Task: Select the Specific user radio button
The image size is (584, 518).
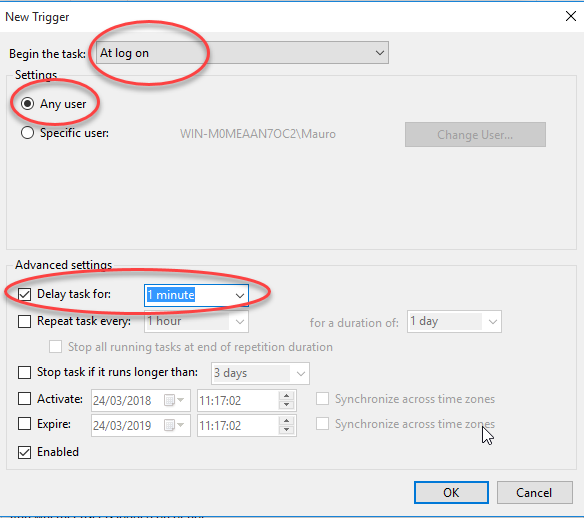Action: (28, 133)
